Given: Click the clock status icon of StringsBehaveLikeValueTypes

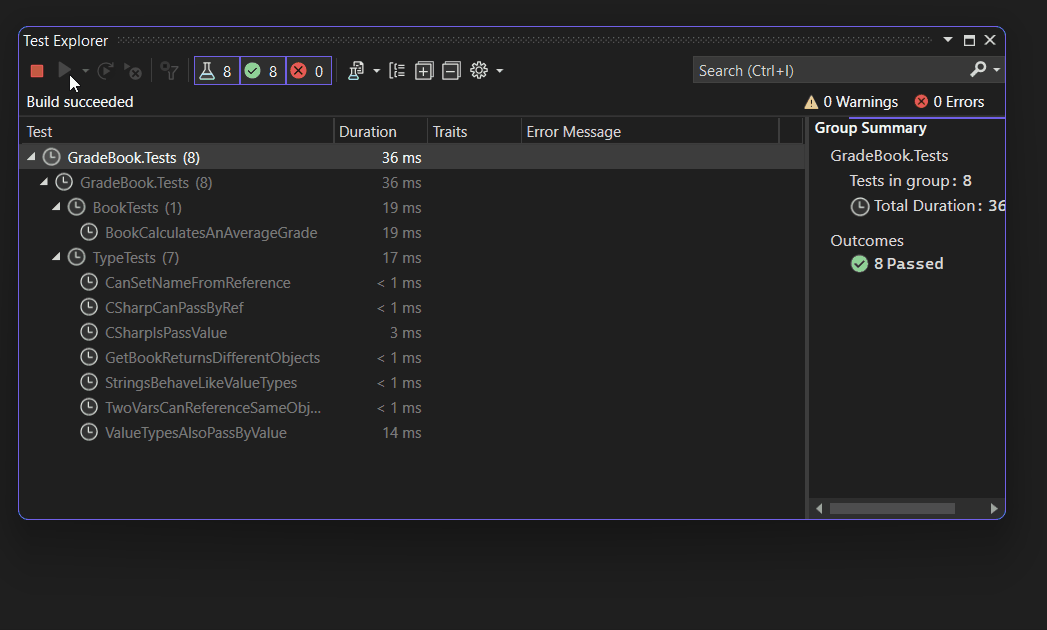Looking at the screenshot, I should [x=89, y=382].
